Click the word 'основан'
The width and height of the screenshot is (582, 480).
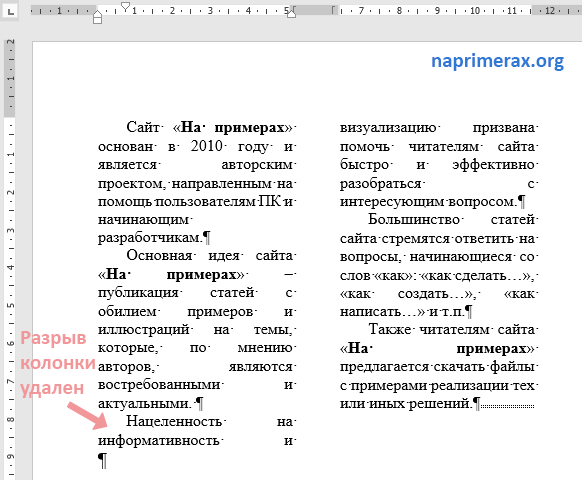point(125,146)
